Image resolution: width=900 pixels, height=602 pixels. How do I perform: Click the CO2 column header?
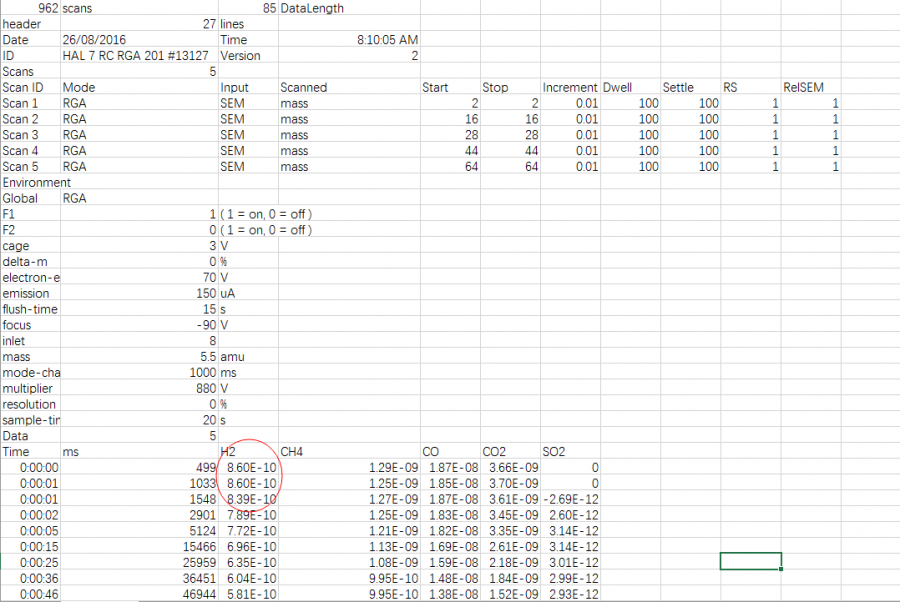(511, 452)
